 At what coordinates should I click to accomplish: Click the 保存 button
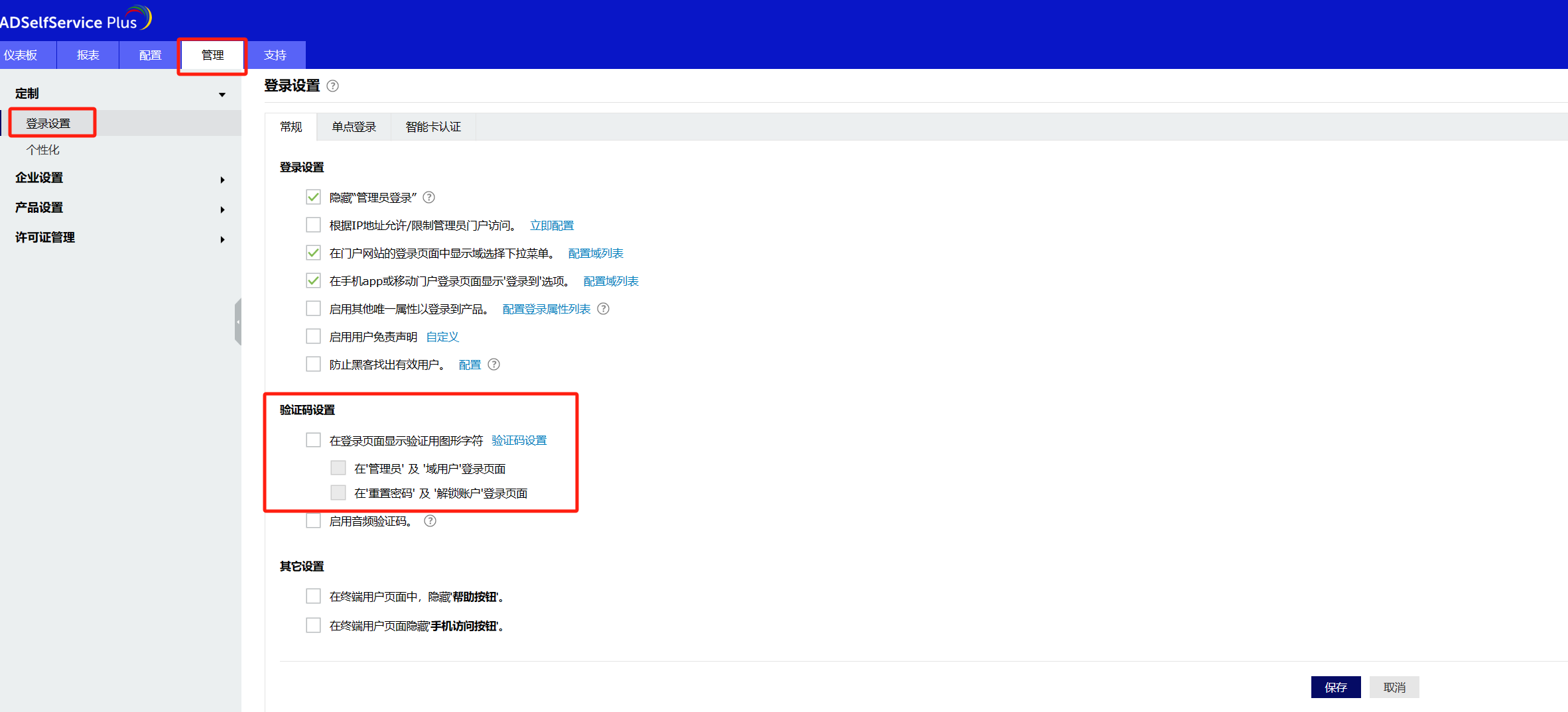[x=1335, y=687]
